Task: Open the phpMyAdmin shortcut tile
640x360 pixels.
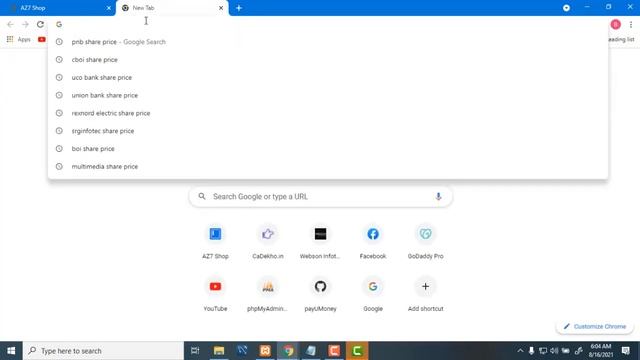Action: pyautogui.click(x=268, y=294)
